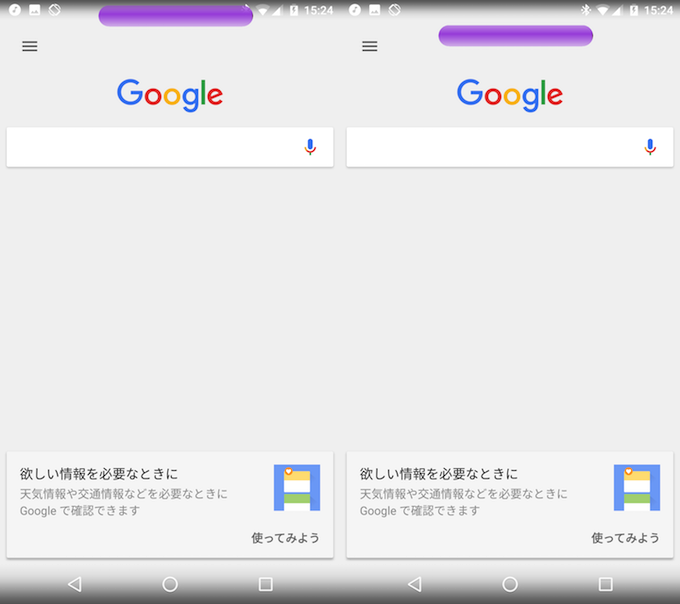Tap card illustration thumbnail on left card
This screenshot has height=604, width=680.
pos(297,487)
